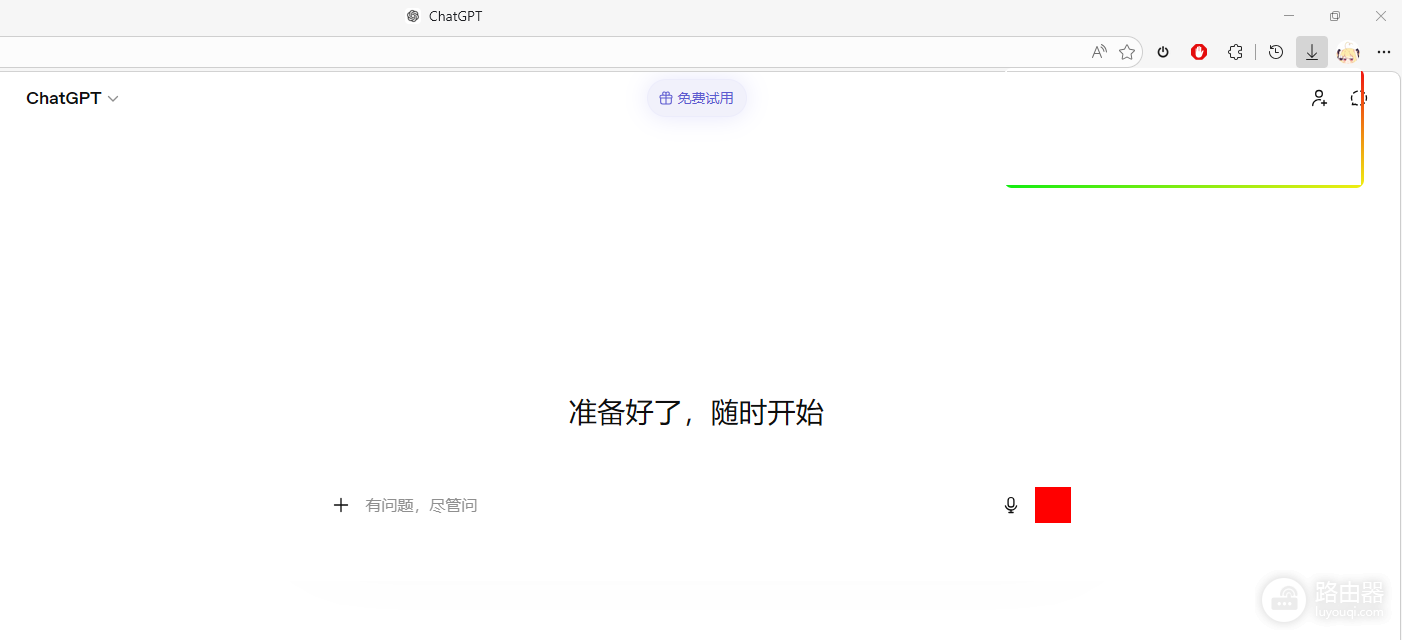The image size is (1402, 640).
Task: Click the 免费试用 free trial button
Action: coord(696,98)
